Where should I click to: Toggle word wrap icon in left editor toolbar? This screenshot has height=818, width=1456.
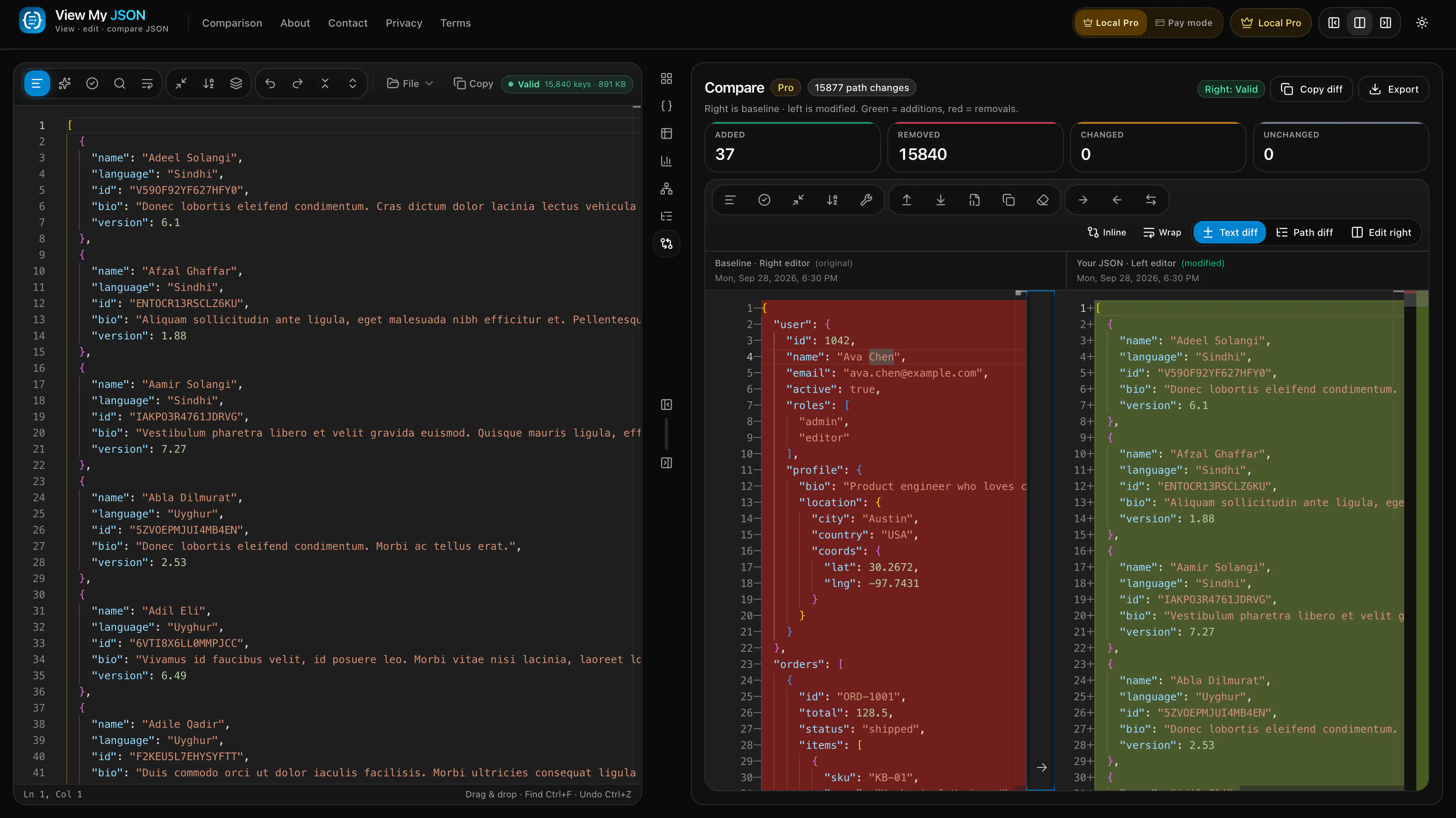[147, 84]
